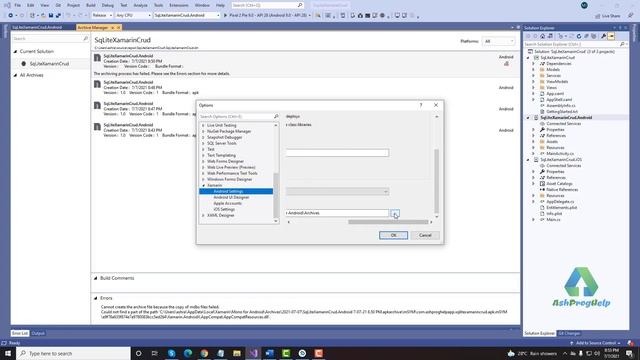Collapse the All Archives section
Screen dimensions: 640x360
click(16, 75)
